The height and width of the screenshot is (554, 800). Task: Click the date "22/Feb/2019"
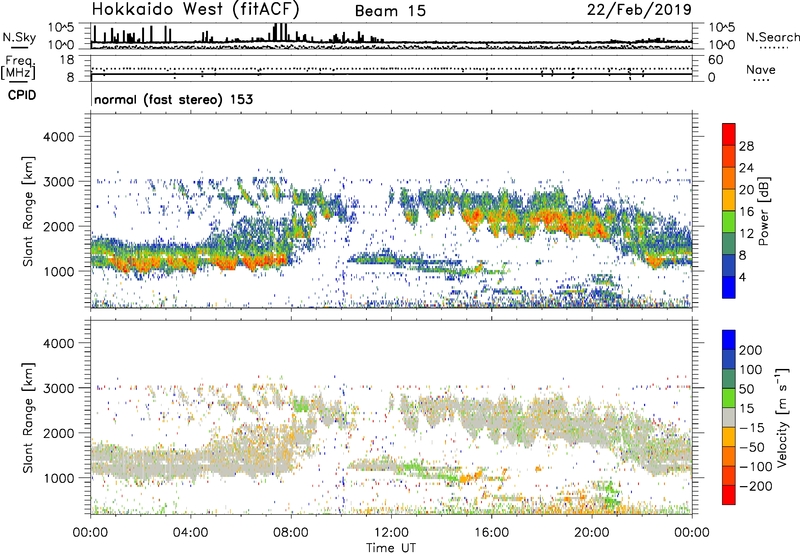[x=639, y=9]
